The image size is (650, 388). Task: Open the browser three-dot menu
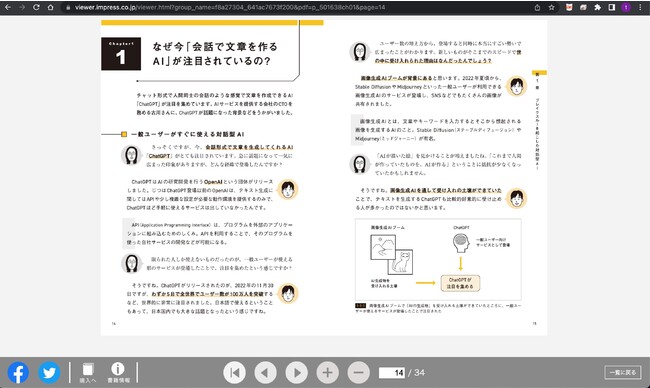coord(640,7)
